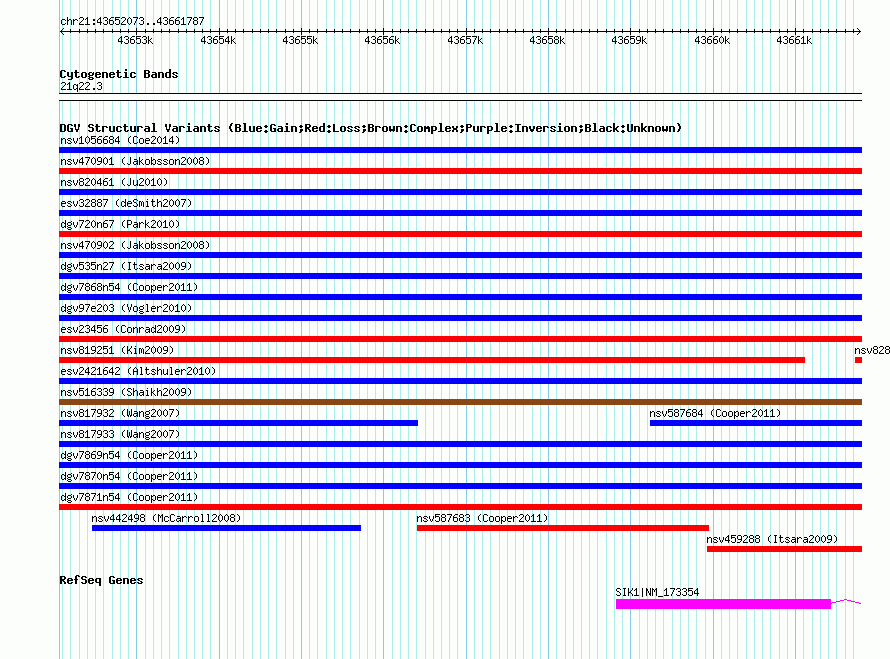Click the RefSeq Genes track title

101,580
